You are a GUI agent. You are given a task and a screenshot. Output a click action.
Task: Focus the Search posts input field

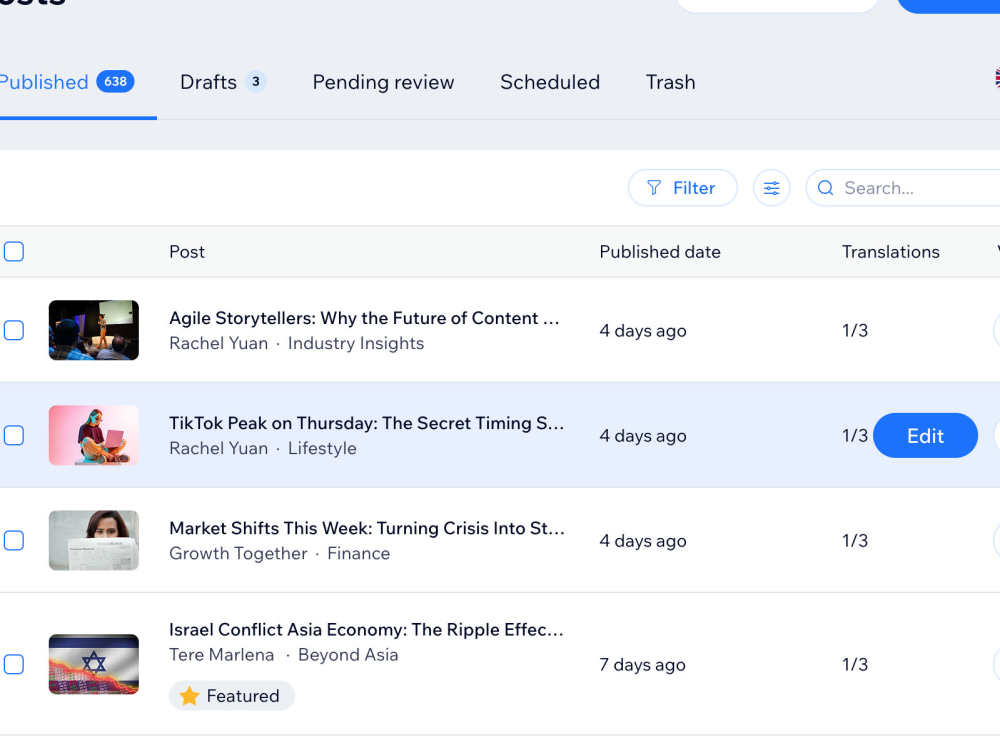coord(906,188)
